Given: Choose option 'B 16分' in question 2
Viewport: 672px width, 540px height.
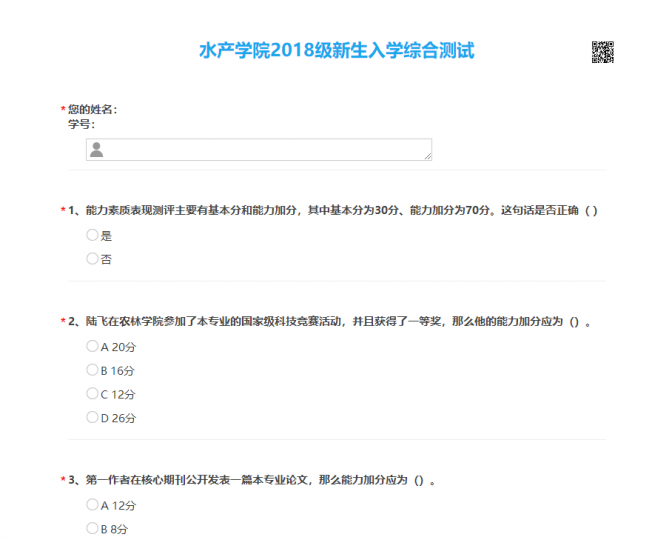Looking at the screenshot, I should [93, 370].
